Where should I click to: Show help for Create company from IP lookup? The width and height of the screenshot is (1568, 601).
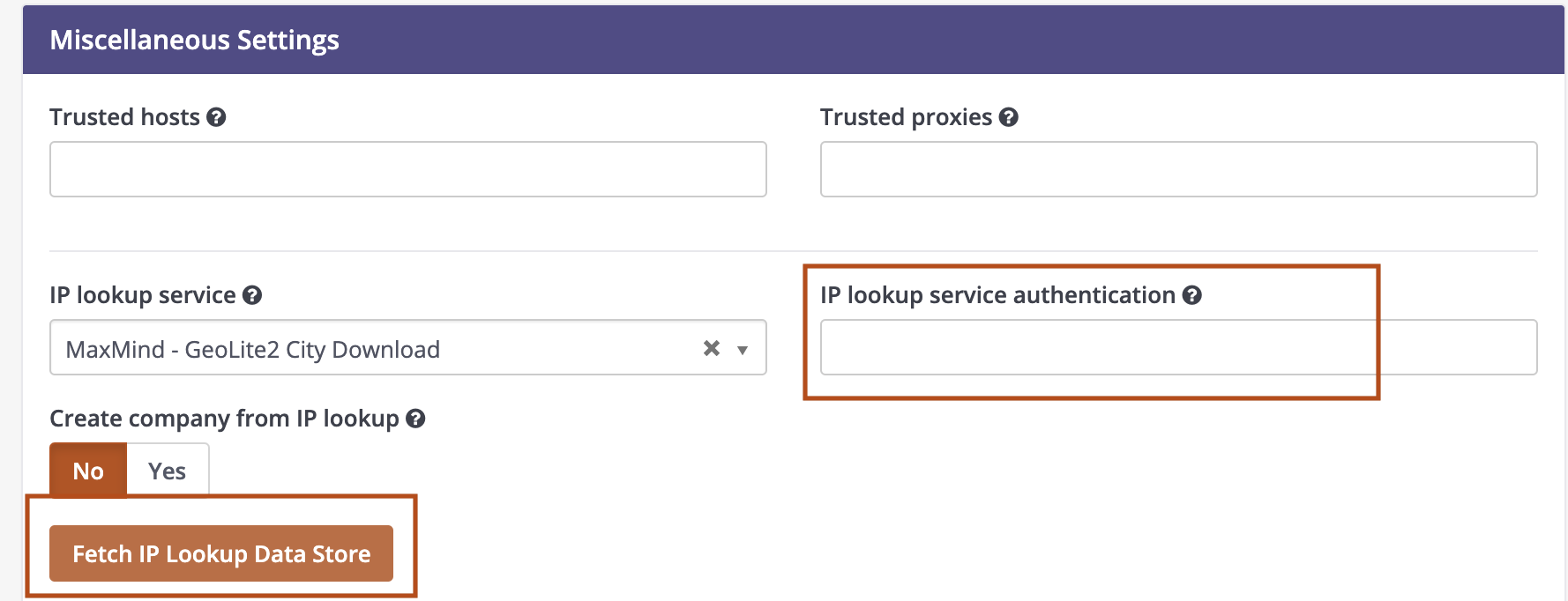415,419
